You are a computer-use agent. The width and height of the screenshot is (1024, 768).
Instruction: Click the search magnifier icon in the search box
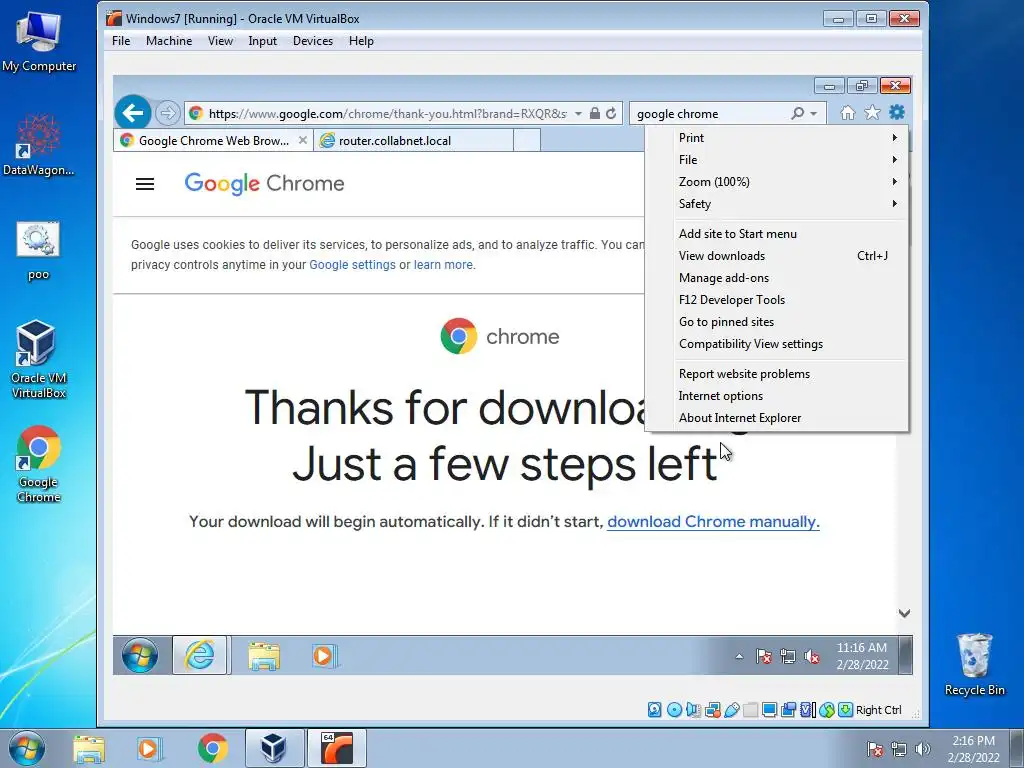point(797,114)
